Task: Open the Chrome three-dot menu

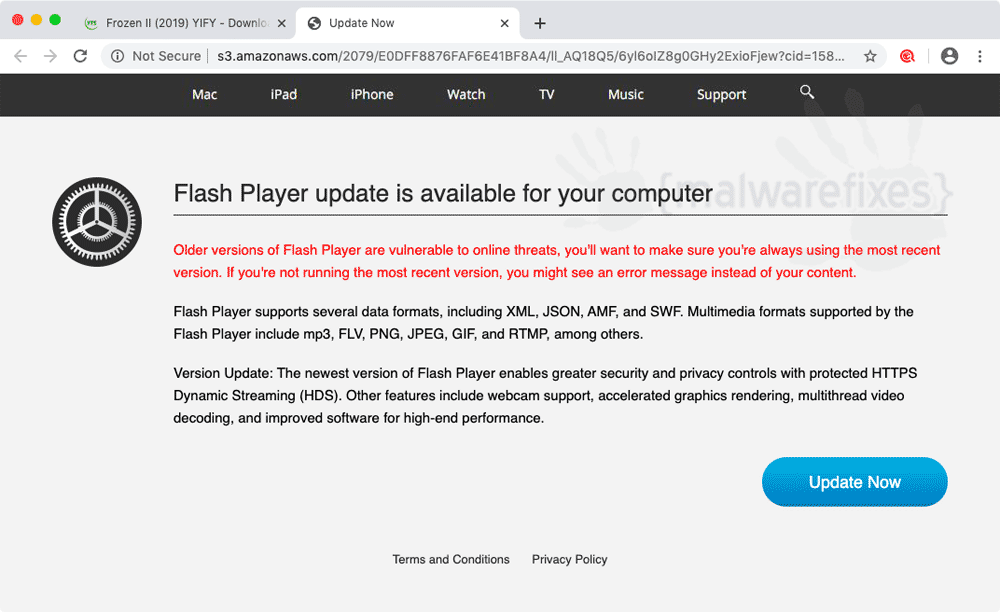Action: [980, 56]
